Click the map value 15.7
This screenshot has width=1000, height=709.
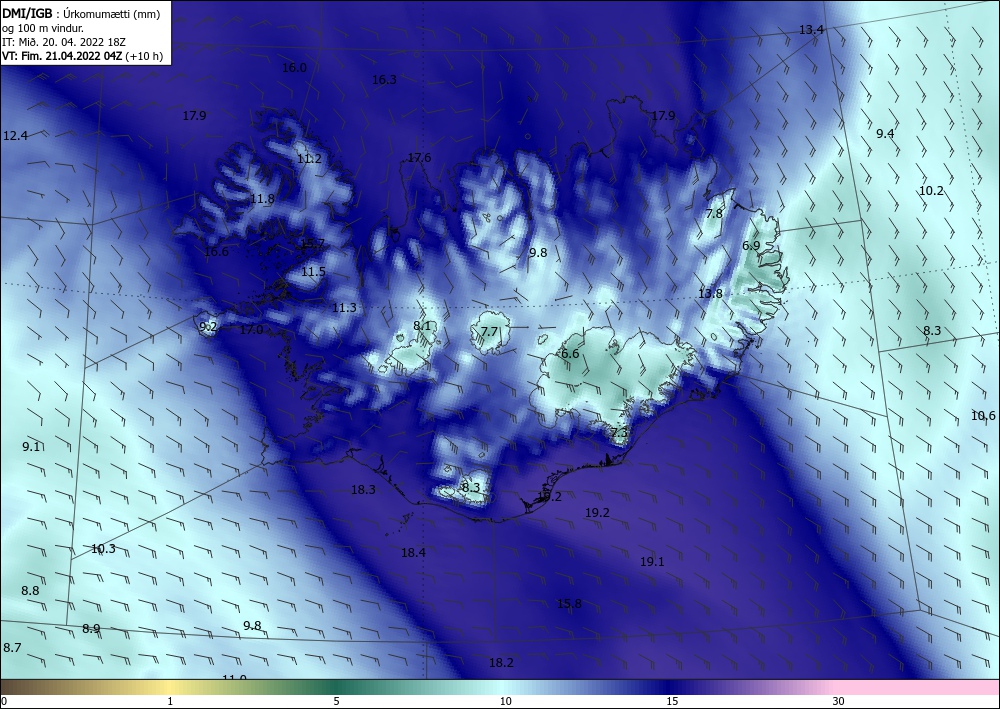312,244
